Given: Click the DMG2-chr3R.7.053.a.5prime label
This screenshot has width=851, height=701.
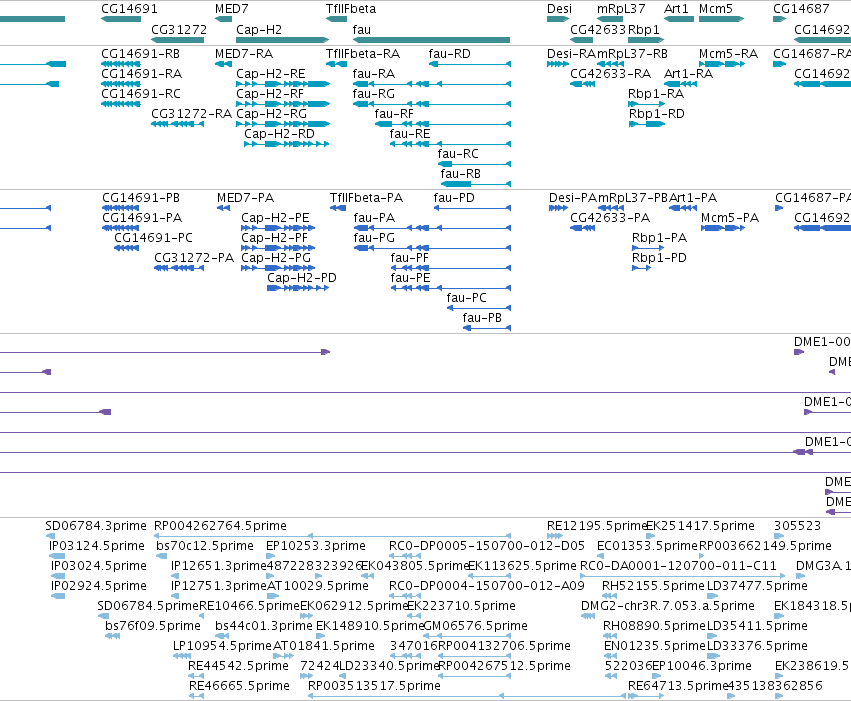Looking at the screenshot, I should (x=668, y=606).
